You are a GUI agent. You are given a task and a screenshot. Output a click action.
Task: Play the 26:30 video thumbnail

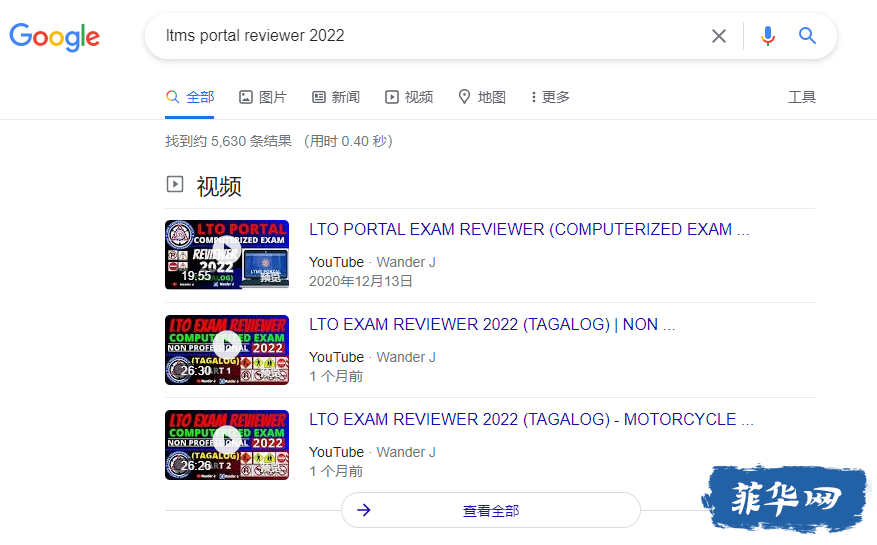pyautogui.click(x=227, y=350)
